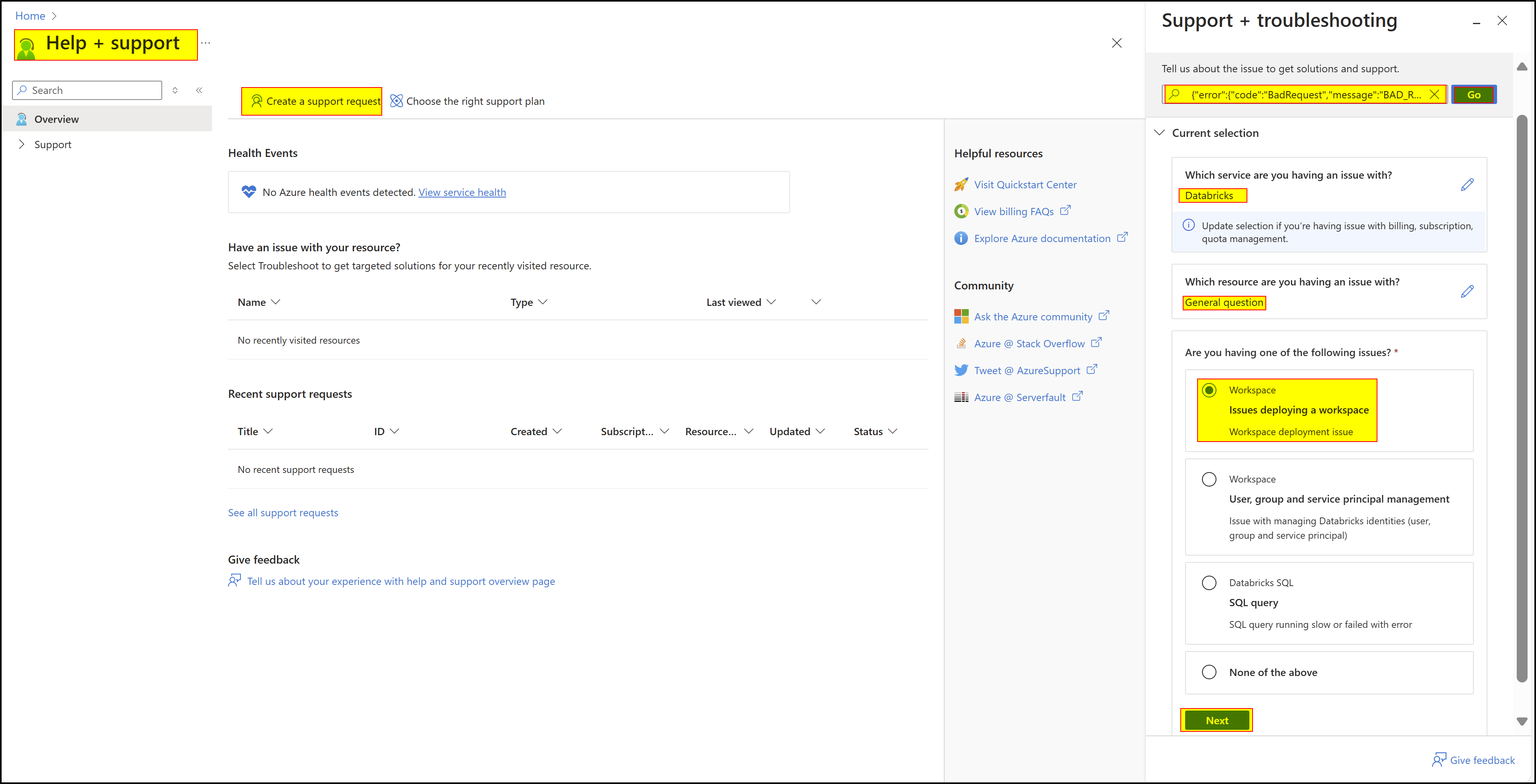Open Tweet @ AzureSupport Twitter icon

[961, 370]
